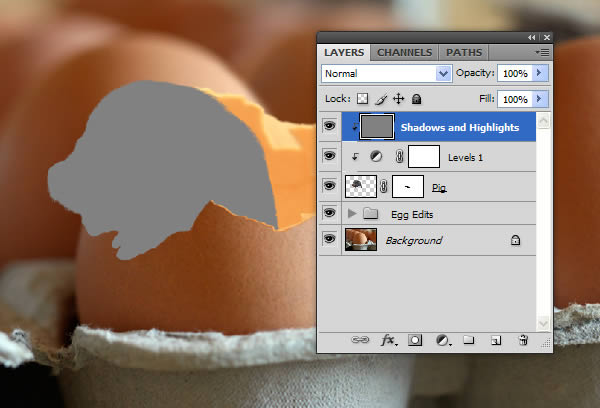Select the Background layer thumbnail
This screenshot has width=600, height=408.
coord(360,240)
